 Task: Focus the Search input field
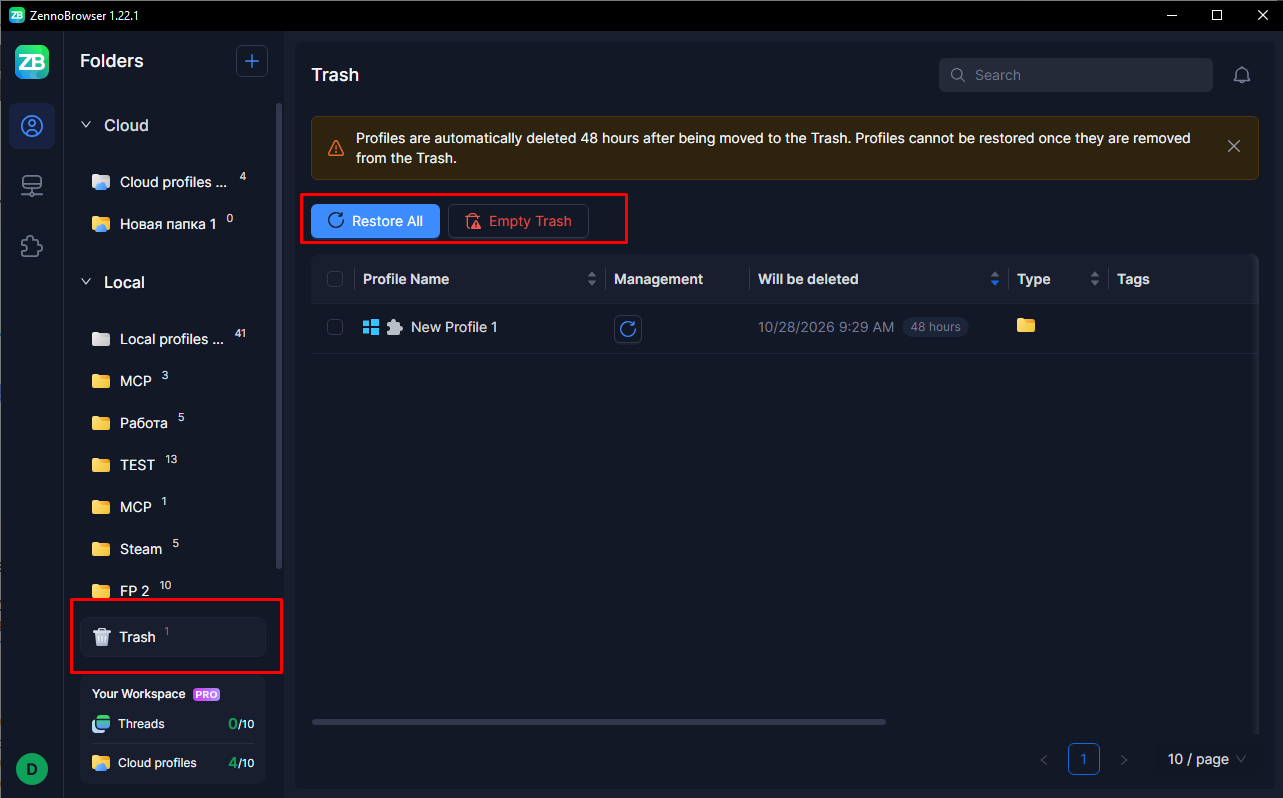1075,75
